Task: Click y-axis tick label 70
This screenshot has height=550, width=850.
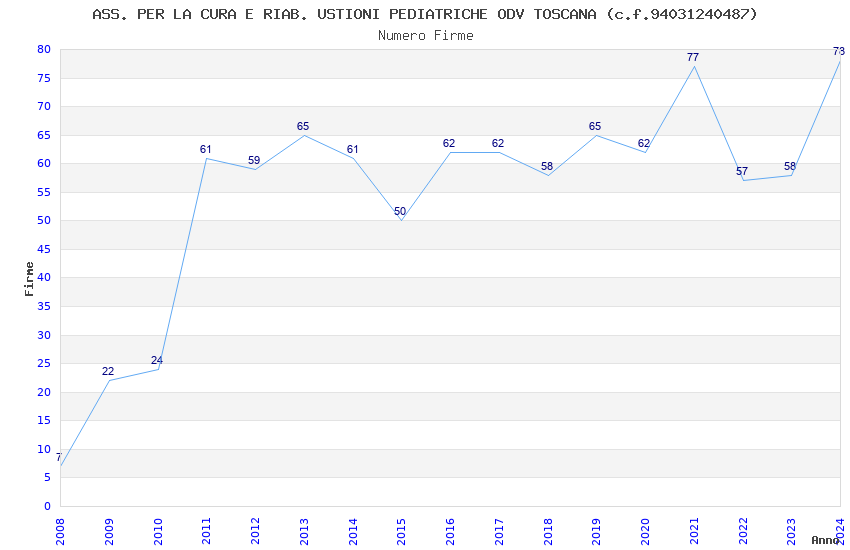Action: 44,106
